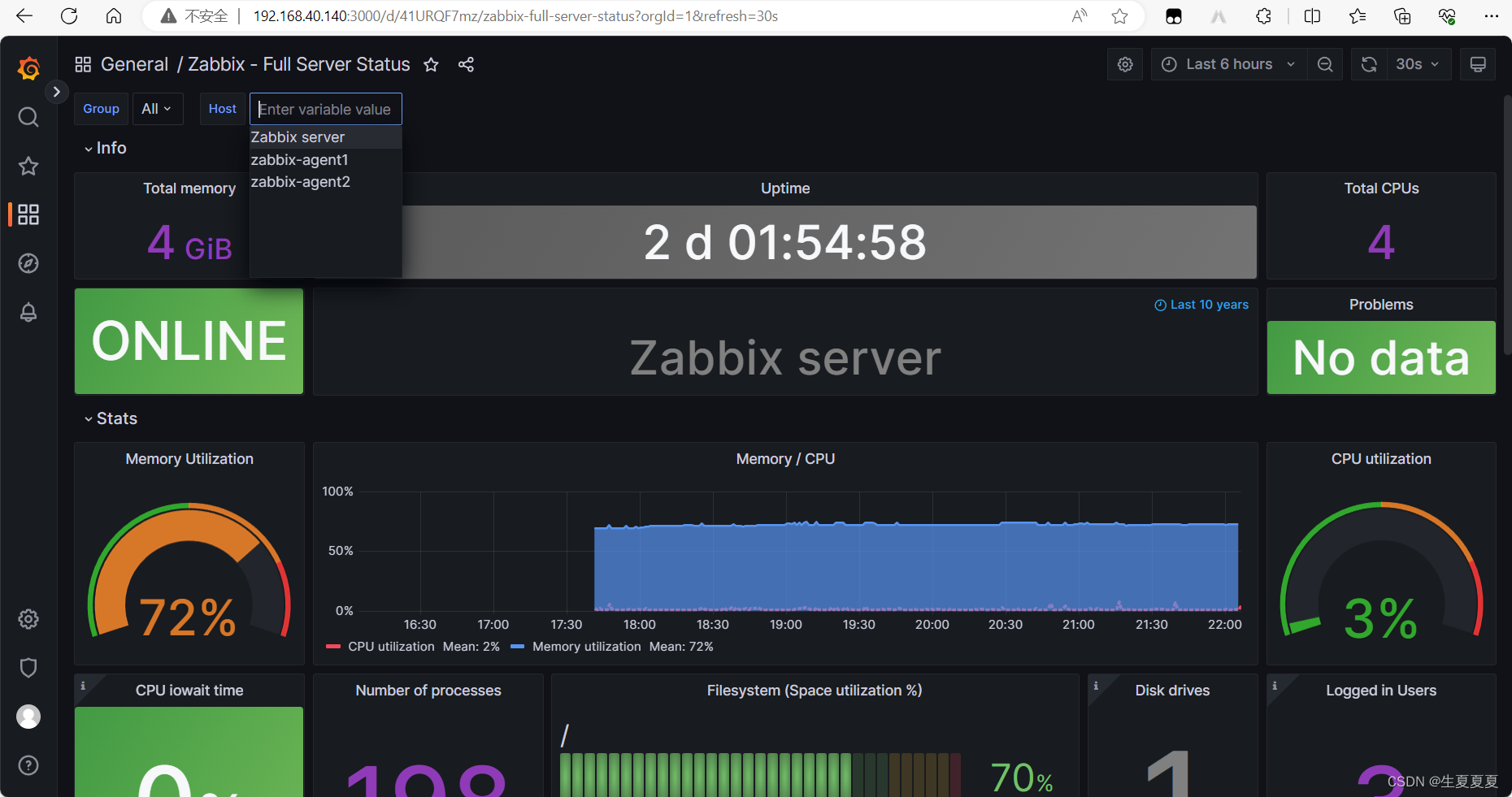Click the ONLINE status panel
1512x797 pixels.
coord(189,341)
